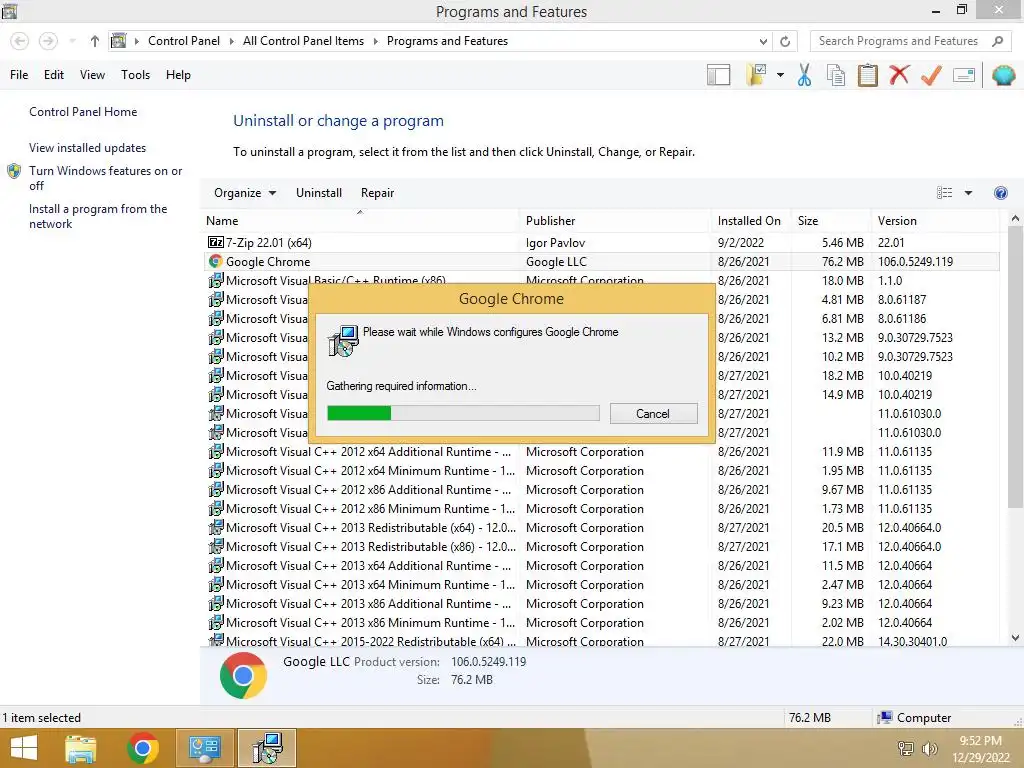Select Microsoft Visual C++ 2012 x64 Additional Runtime
1024x768 pixels.
tap(601, 452)
